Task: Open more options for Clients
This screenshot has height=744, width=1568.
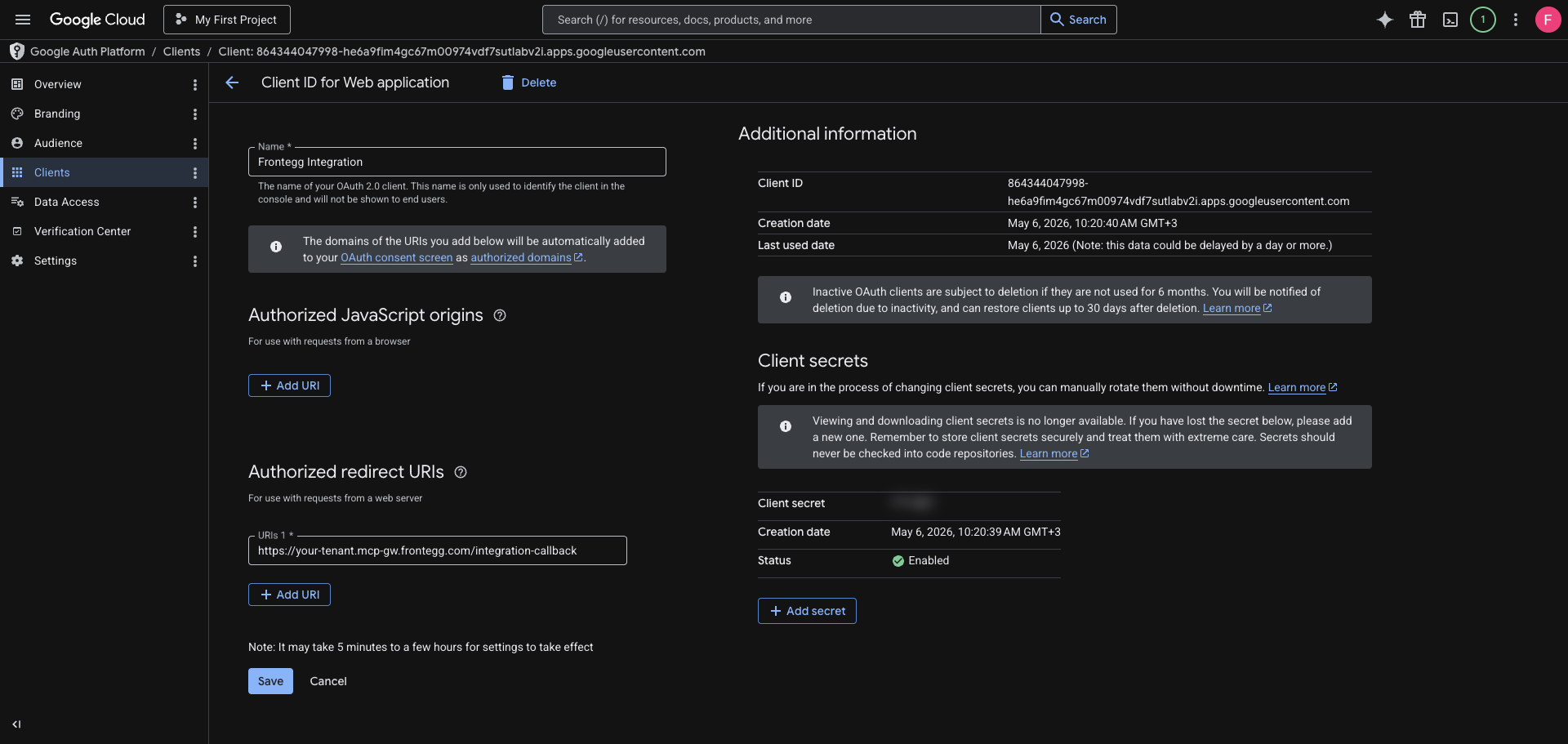Action: (x=194, y=172)
